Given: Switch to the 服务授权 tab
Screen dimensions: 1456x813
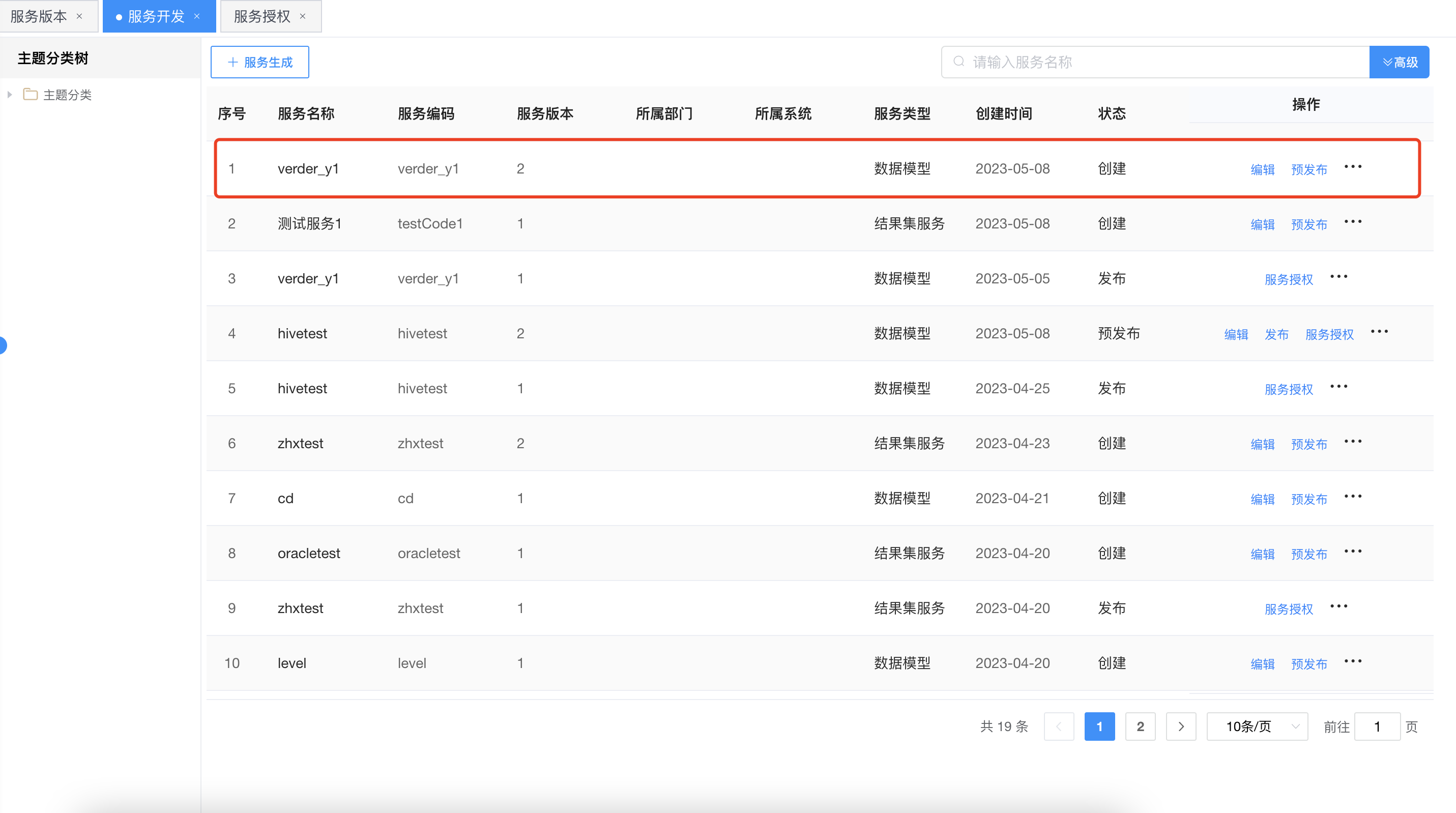Looking at the screenshot, I should coord(261,16).
